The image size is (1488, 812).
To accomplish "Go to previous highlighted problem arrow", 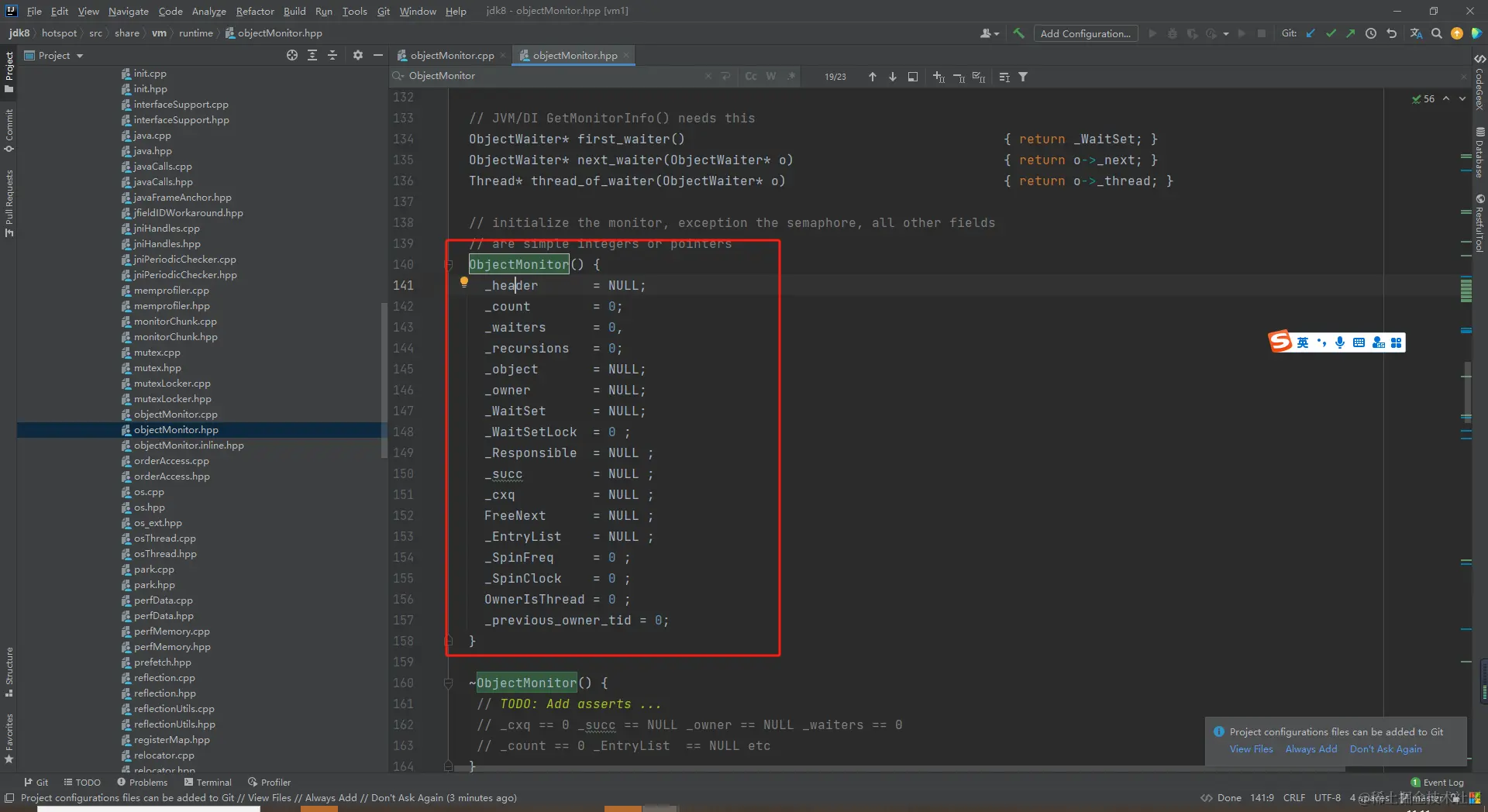I will tap(1446, 98).
